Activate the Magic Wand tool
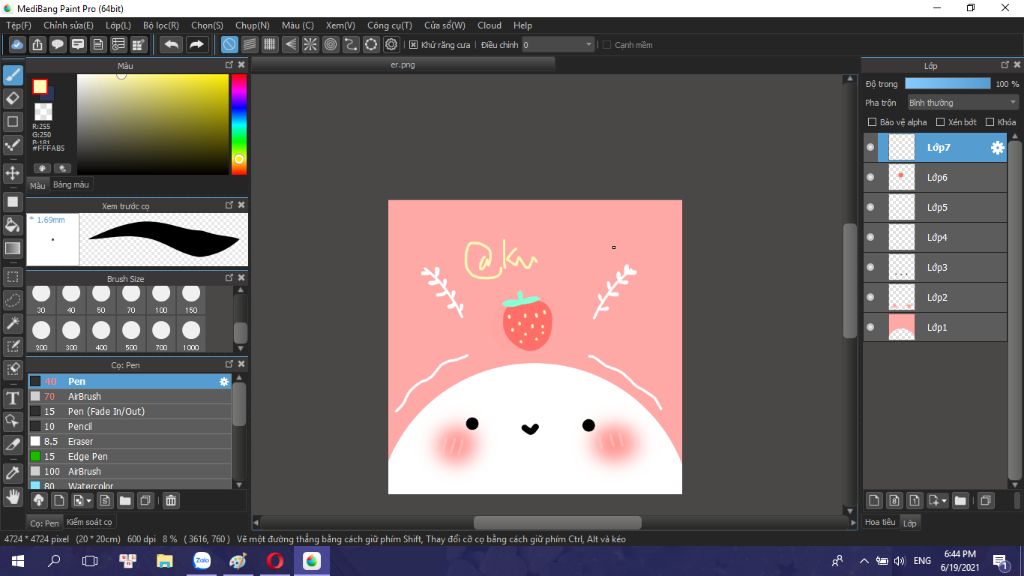 [x=12, y=323]
